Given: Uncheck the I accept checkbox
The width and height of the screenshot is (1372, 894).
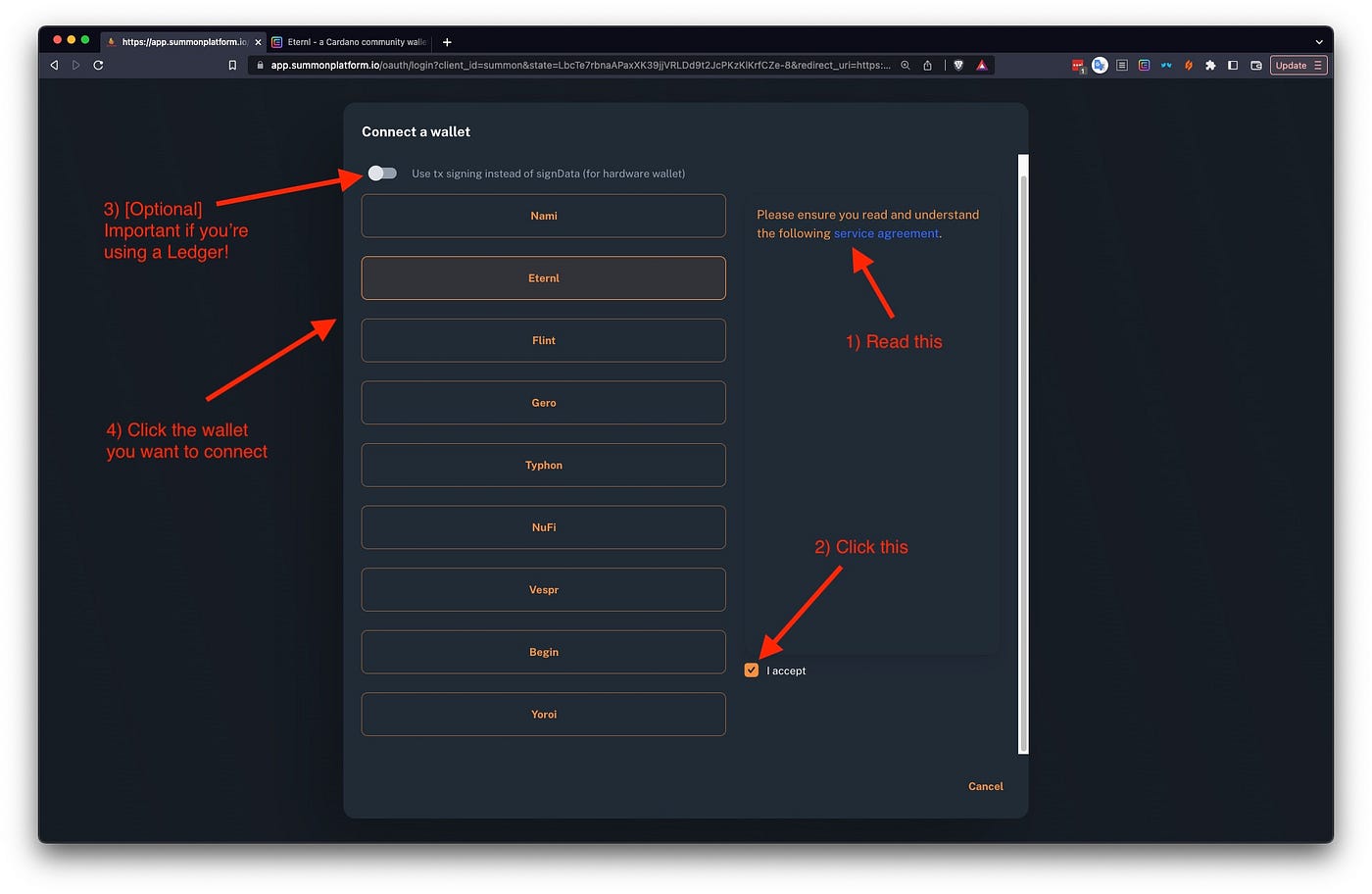Looking at the screenshot, I should click(x=752, y=670).
